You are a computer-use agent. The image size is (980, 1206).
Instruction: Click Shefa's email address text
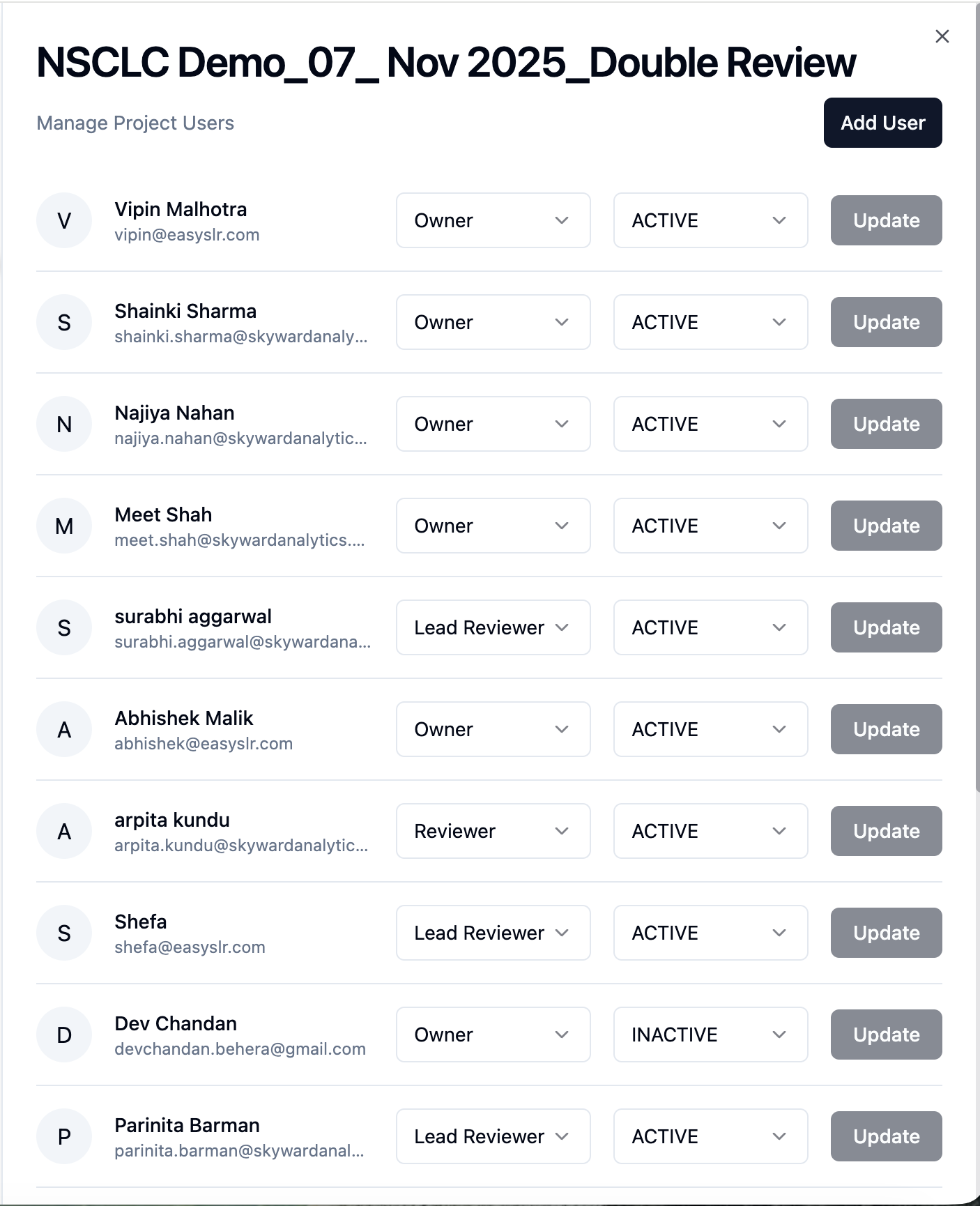(x=190, y=947)
